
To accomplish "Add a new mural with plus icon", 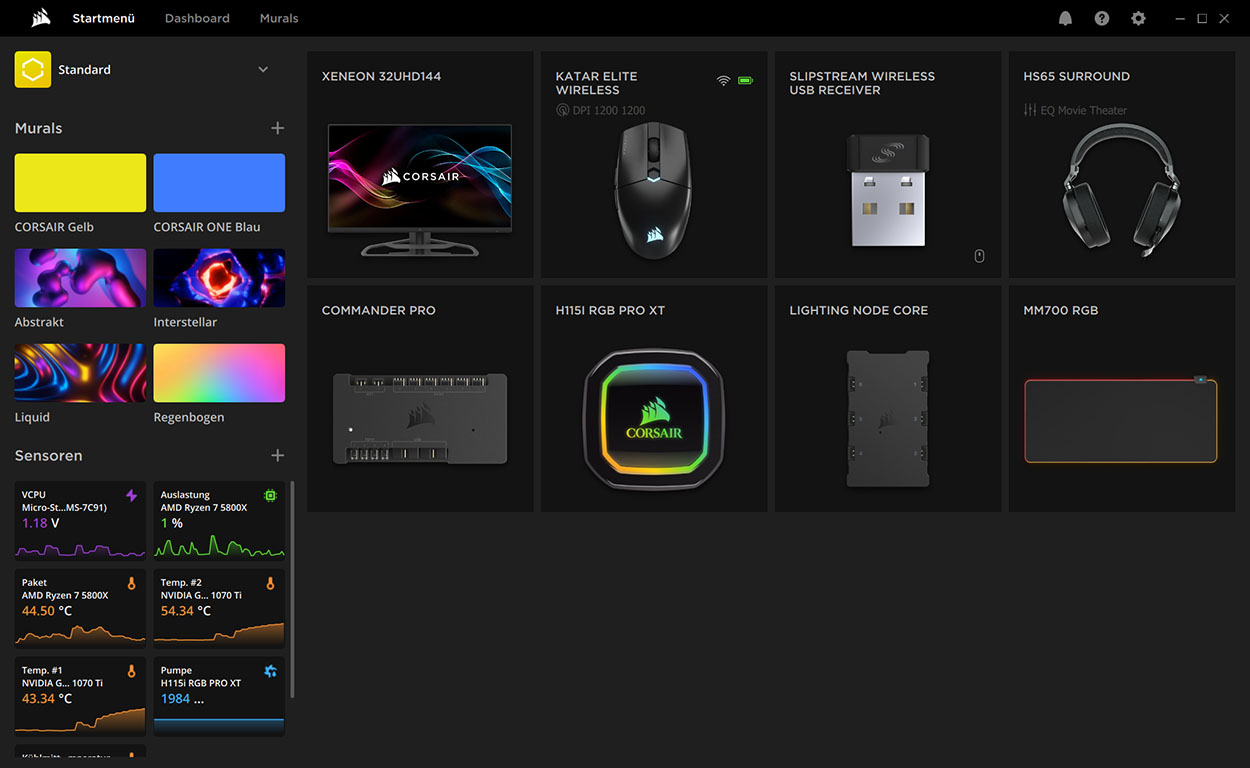I will [x=277, y=128].
